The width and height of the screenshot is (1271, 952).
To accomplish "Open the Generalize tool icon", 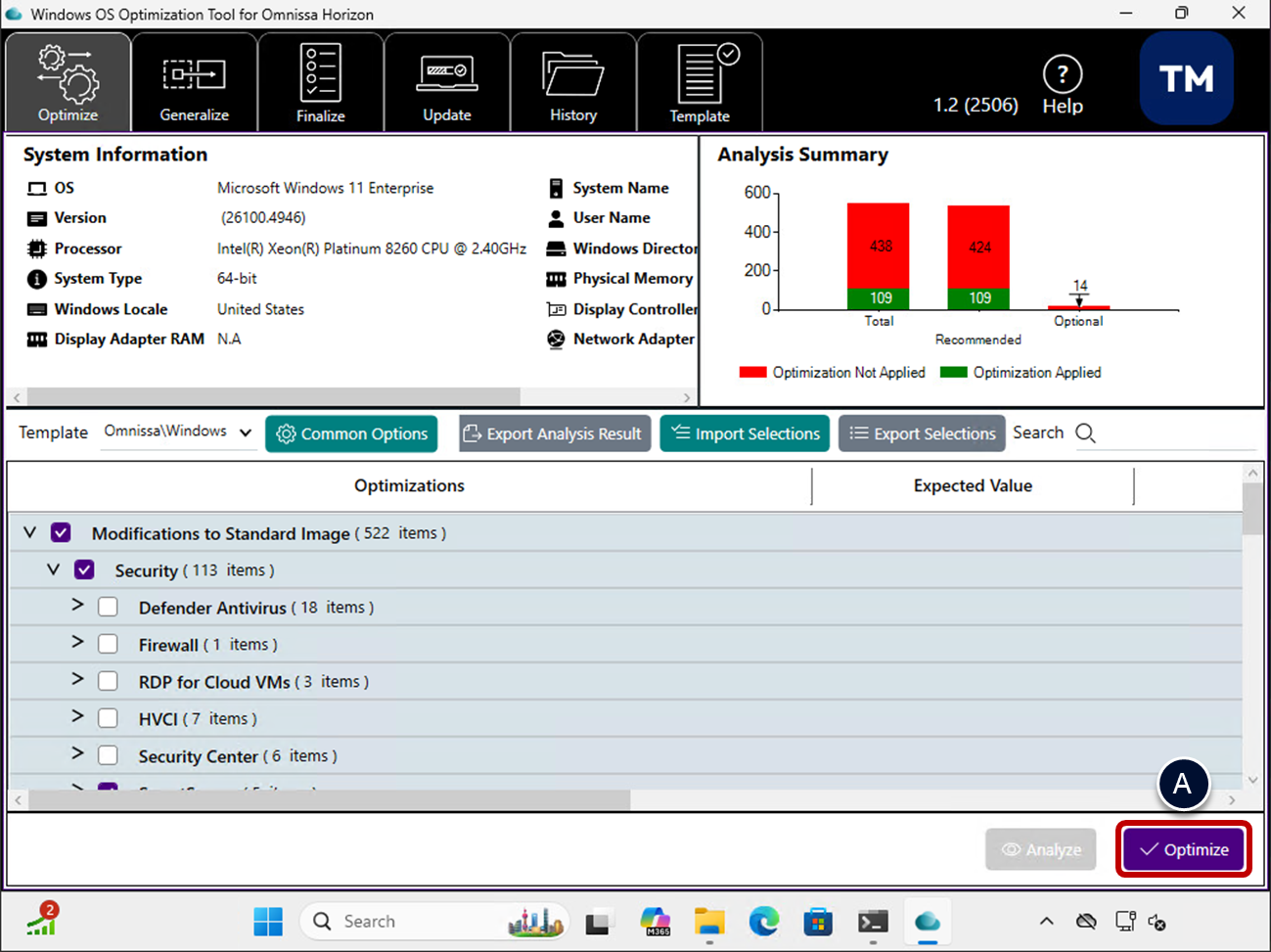I will click(x=194, y=75).
